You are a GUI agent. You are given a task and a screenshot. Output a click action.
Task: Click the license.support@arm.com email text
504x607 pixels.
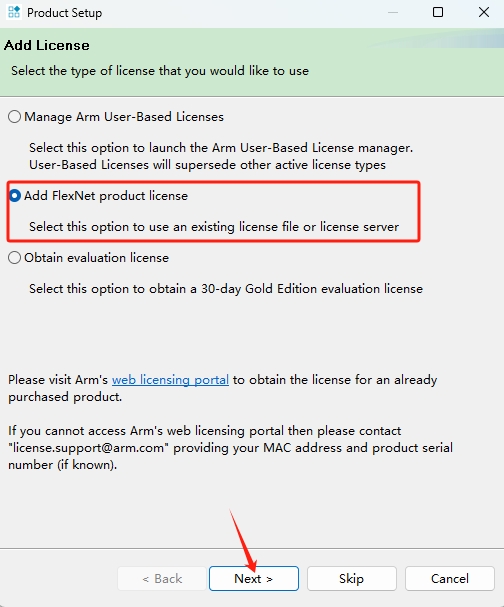coord(89,448)
